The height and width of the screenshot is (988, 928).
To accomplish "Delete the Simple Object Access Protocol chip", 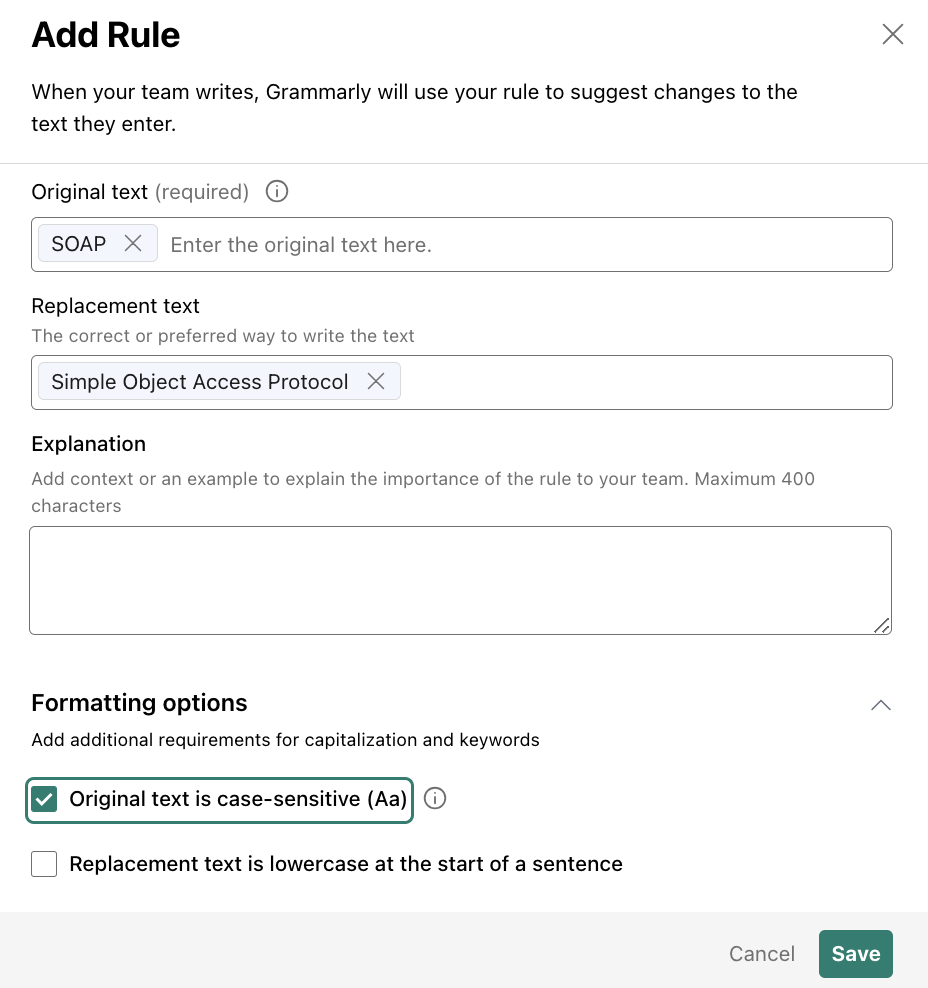I will 376,381.
